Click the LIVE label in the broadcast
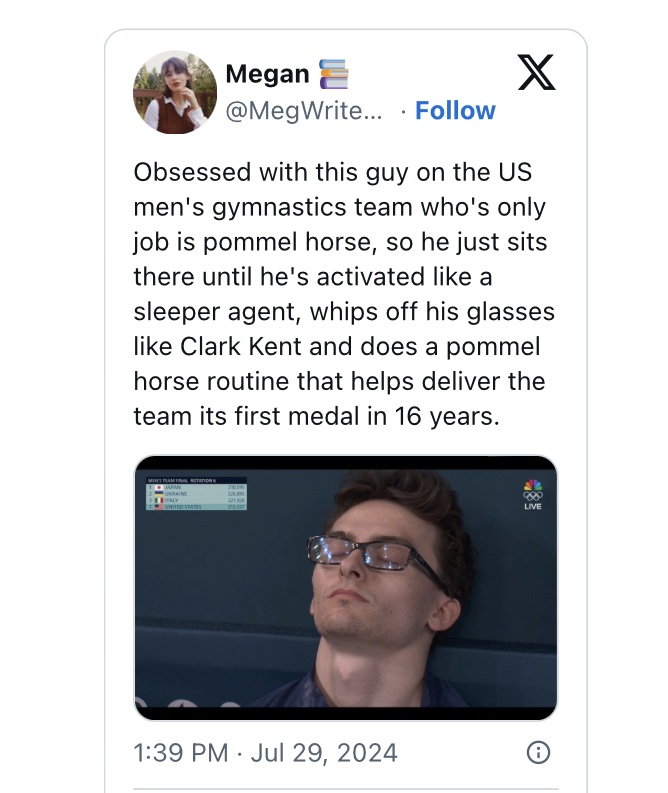Image resolution: width=668 pixels, height=793 pixels. [532, 506]
